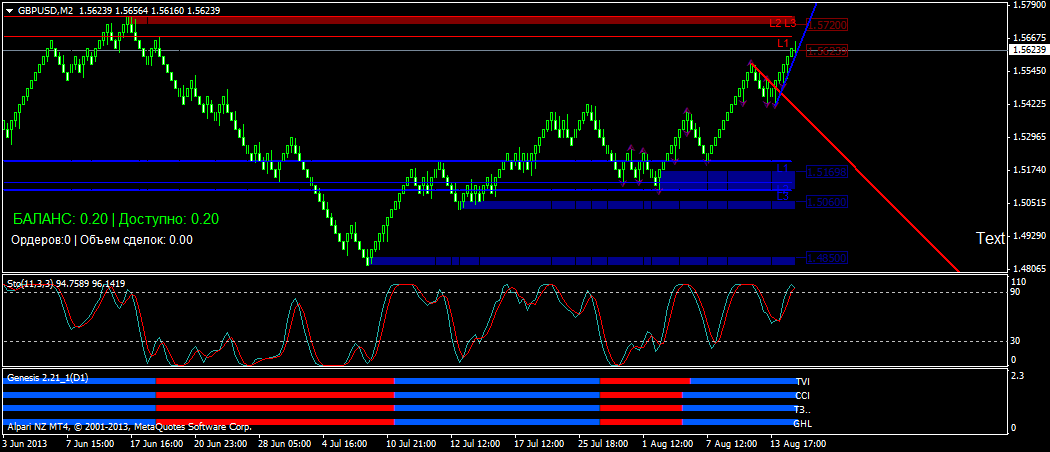Click the 110 level on stochastic scale
The image size is (1050, 452).
point(1019,281)
